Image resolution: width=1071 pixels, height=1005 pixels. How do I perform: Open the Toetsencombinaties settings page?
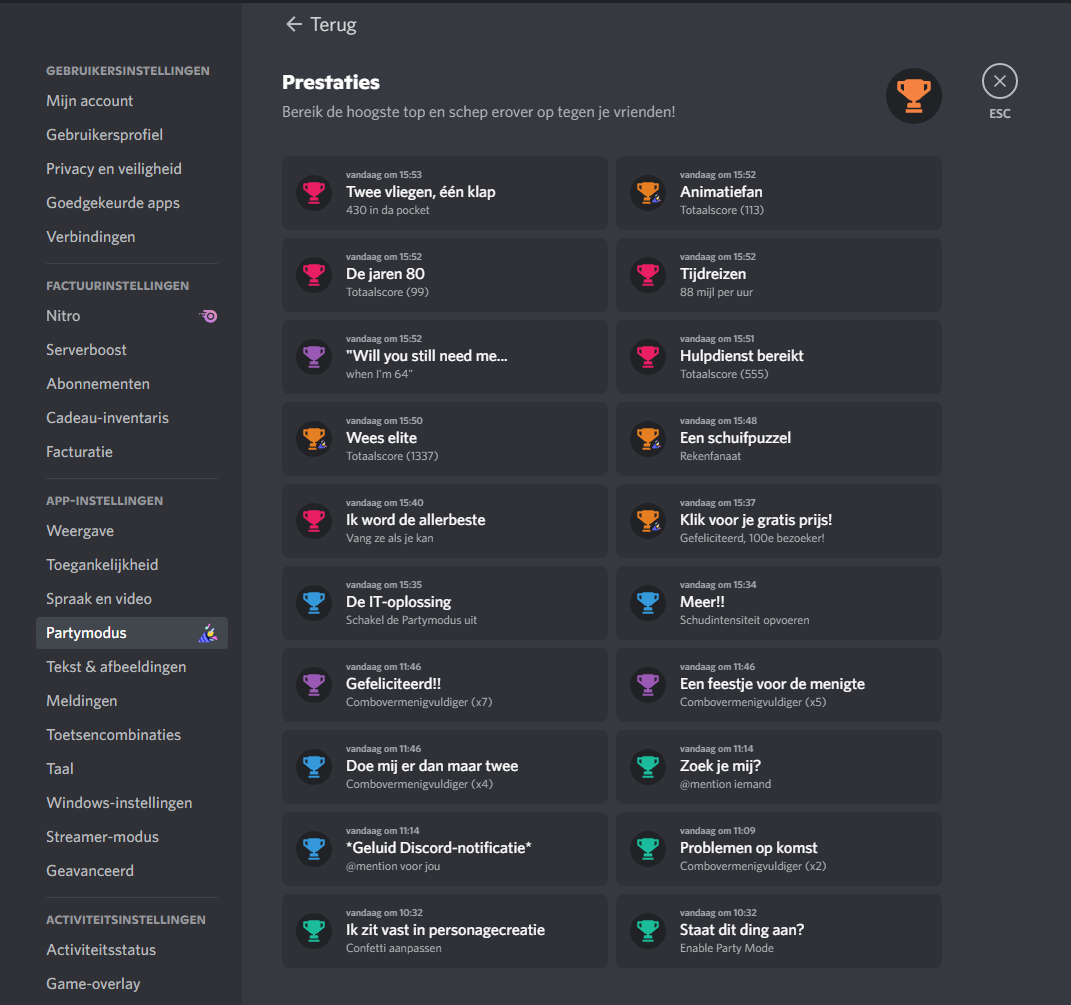(113, 735)
